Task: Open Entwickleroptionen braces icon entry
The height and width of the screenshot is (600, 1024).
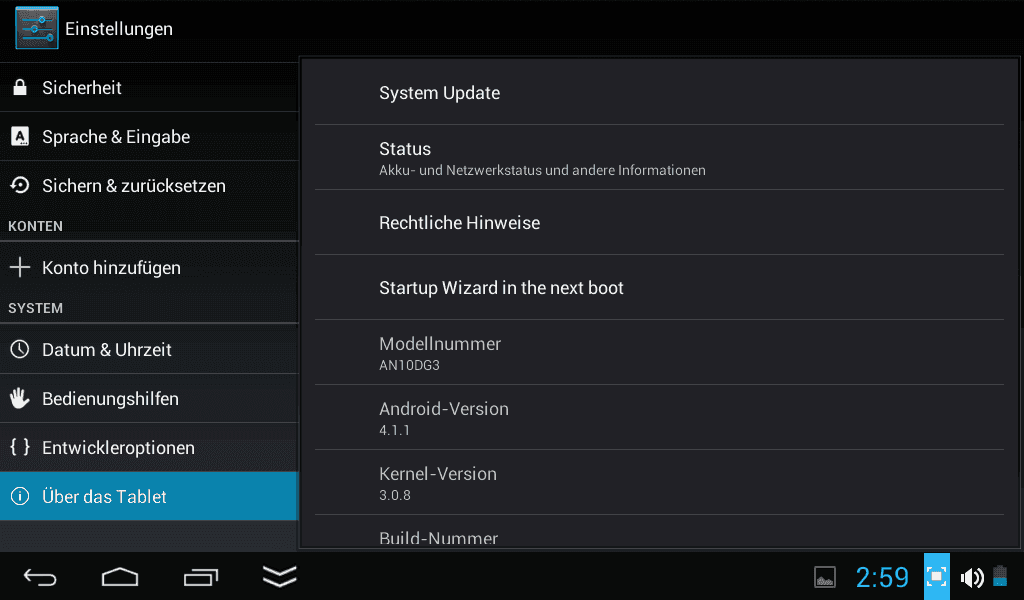Action: (20, 447)
